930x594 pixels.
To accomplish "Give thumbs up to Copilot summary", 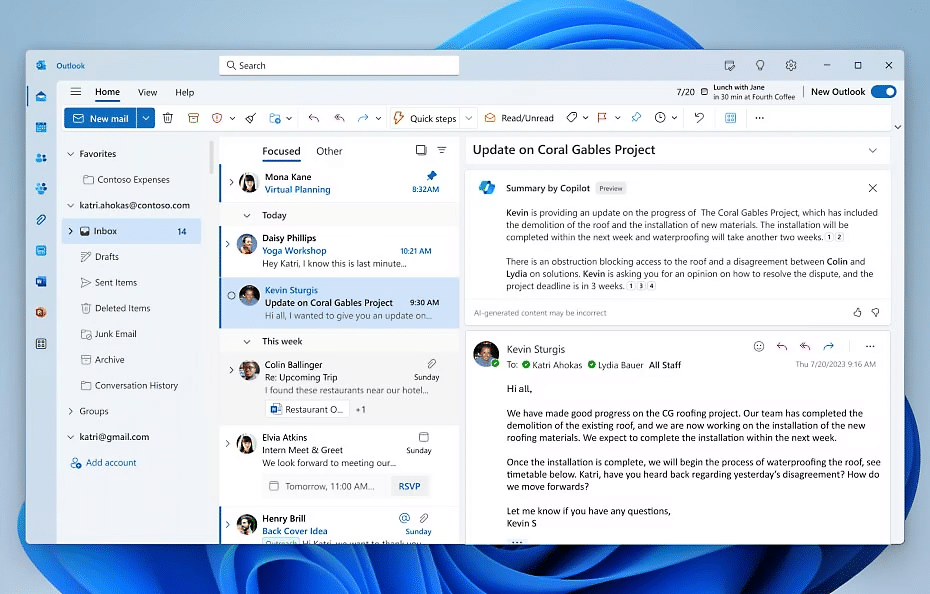I will tap(857, 313).
